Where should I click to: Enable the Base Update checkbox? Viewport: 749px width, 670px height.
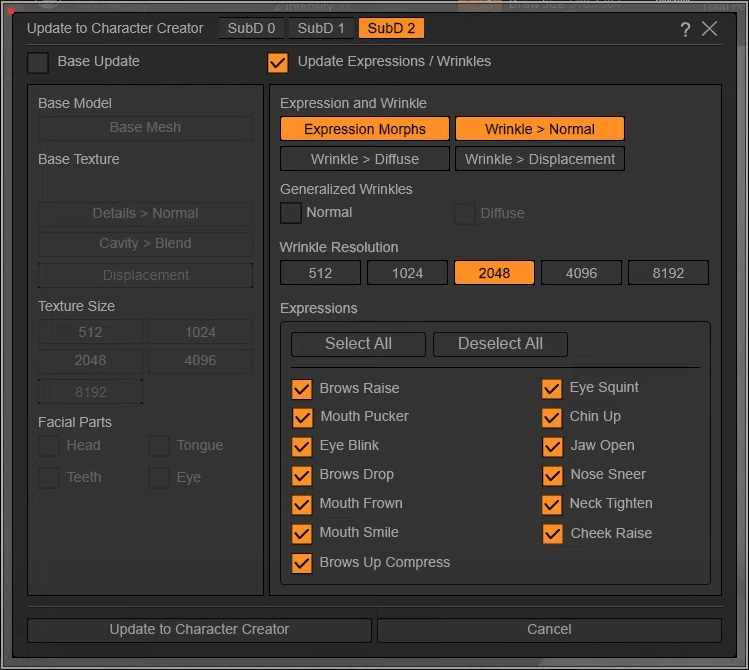coord(38,62)
